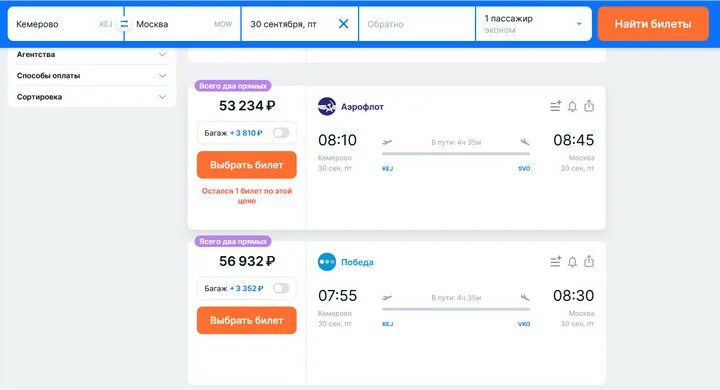Click the bell icon on the Победа ticket
The height and width of the screenshot is (390, 720).
572,261
